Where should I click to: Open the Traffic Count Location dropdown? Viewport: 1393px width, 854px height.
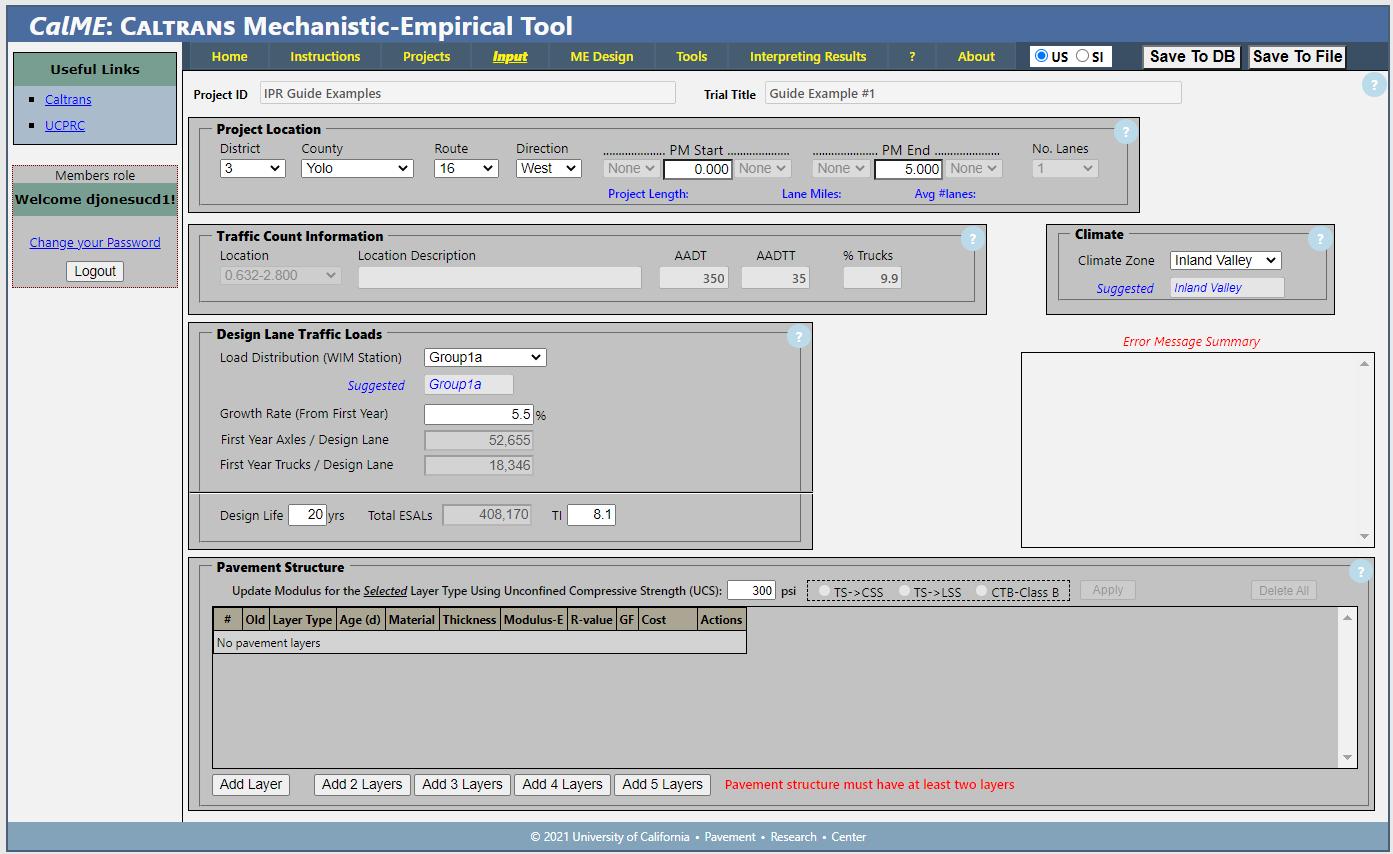[280, 275]
